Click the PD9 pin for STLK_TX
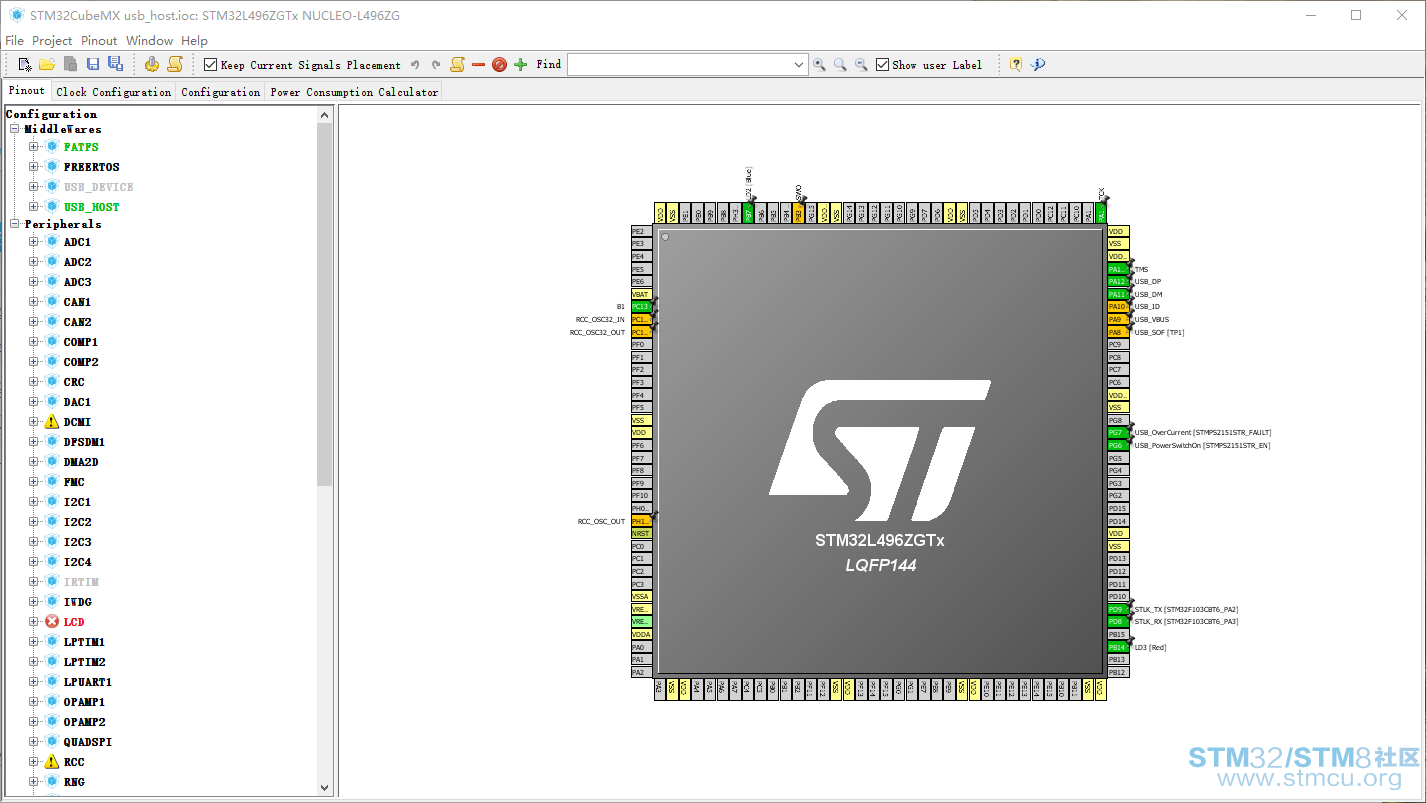This screenshot has height=803, width=1426. coord(1118,609)
